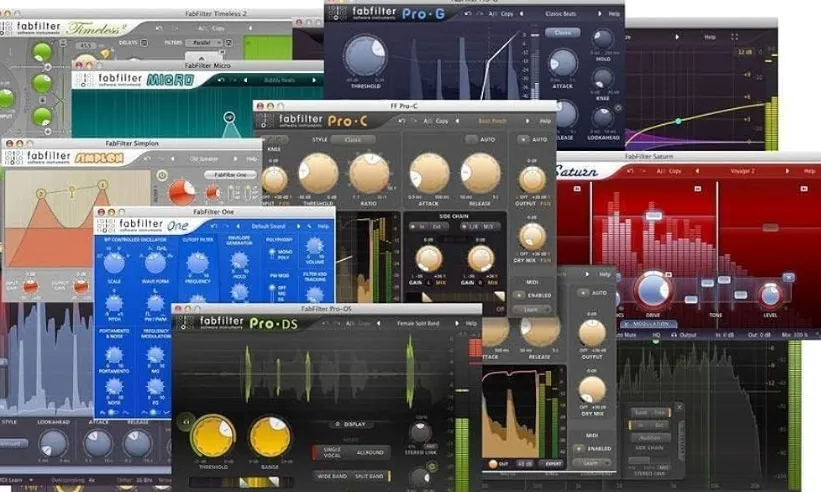The image size is (821, 492).
Task: Switch Pro-C side chain to M/S
Action: (488, 227)
